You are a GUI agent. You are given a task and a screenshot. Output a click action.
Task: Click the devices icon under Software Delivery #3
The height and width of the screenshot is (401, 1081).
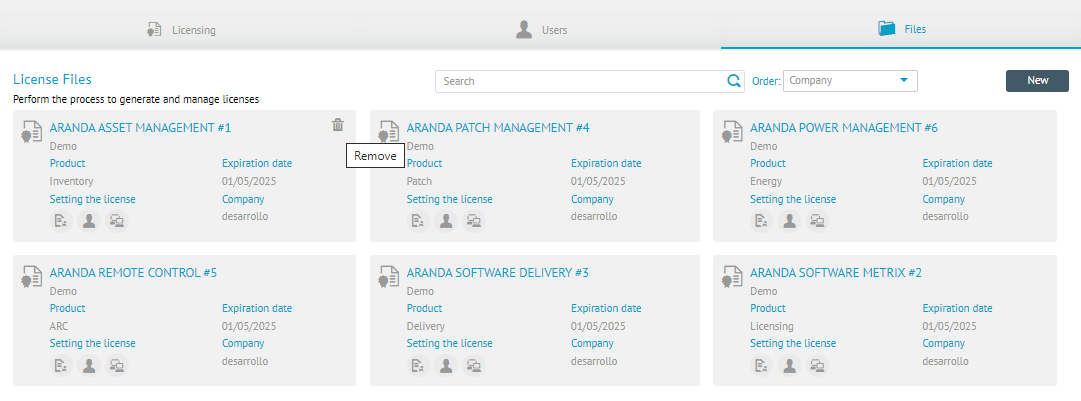[474, 366]
